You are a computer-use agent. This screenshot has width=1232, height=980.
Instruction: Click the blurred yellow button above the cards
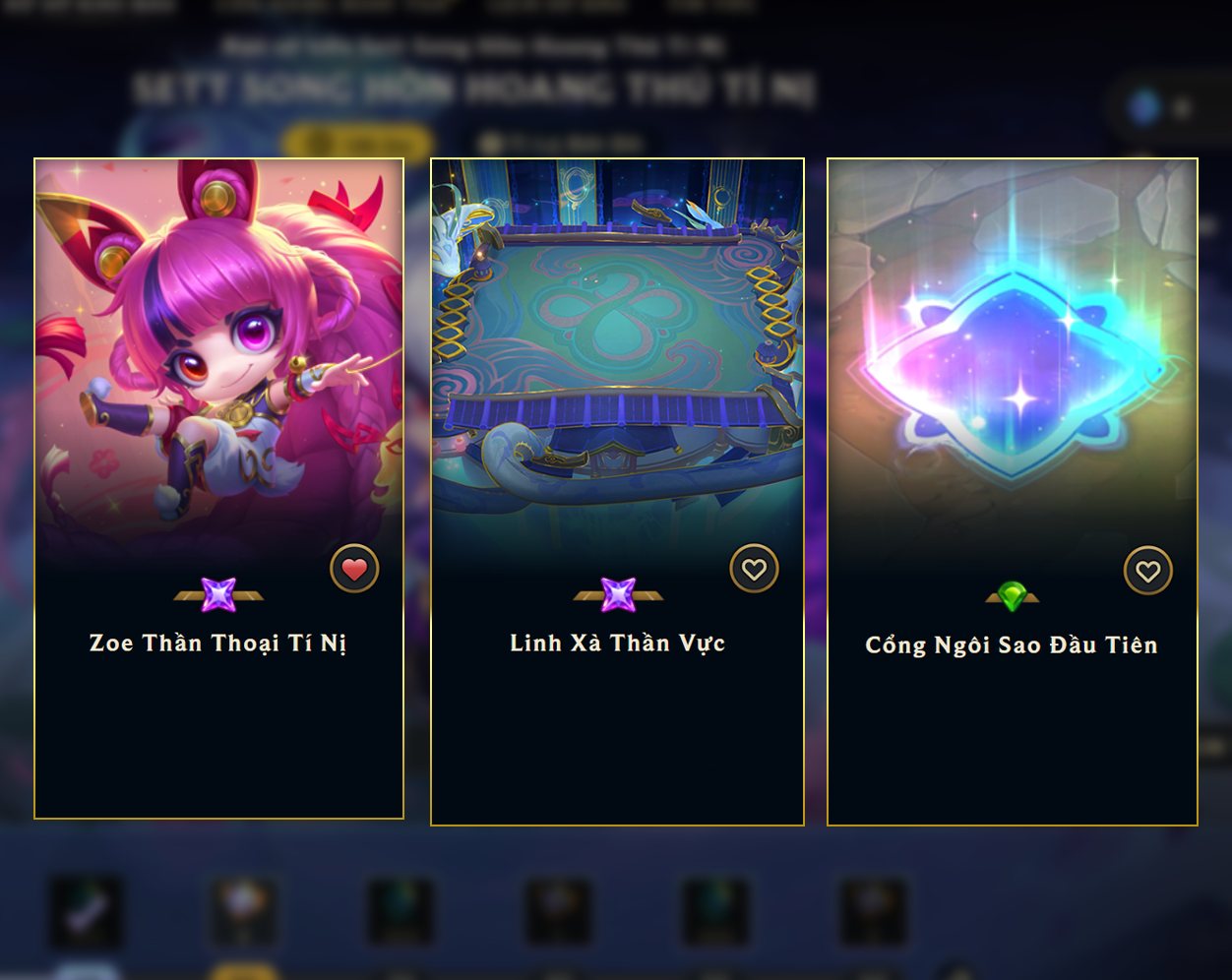pos(356,143)
